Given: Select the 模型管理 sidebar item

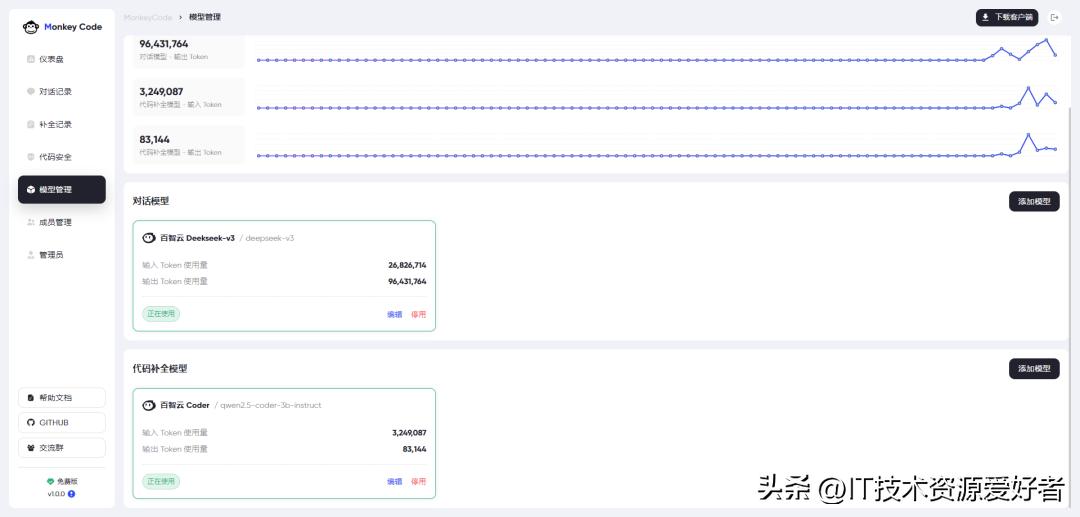Looking at the screenshot, I should (x=62, y=189).
